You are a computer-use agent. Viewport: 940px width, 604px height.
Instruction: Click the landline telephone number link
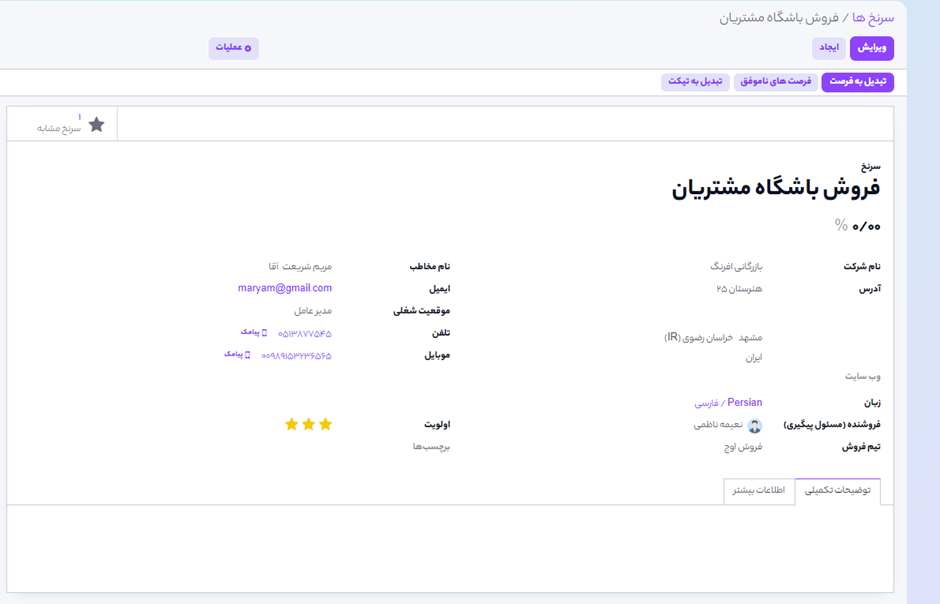point(304,333)
